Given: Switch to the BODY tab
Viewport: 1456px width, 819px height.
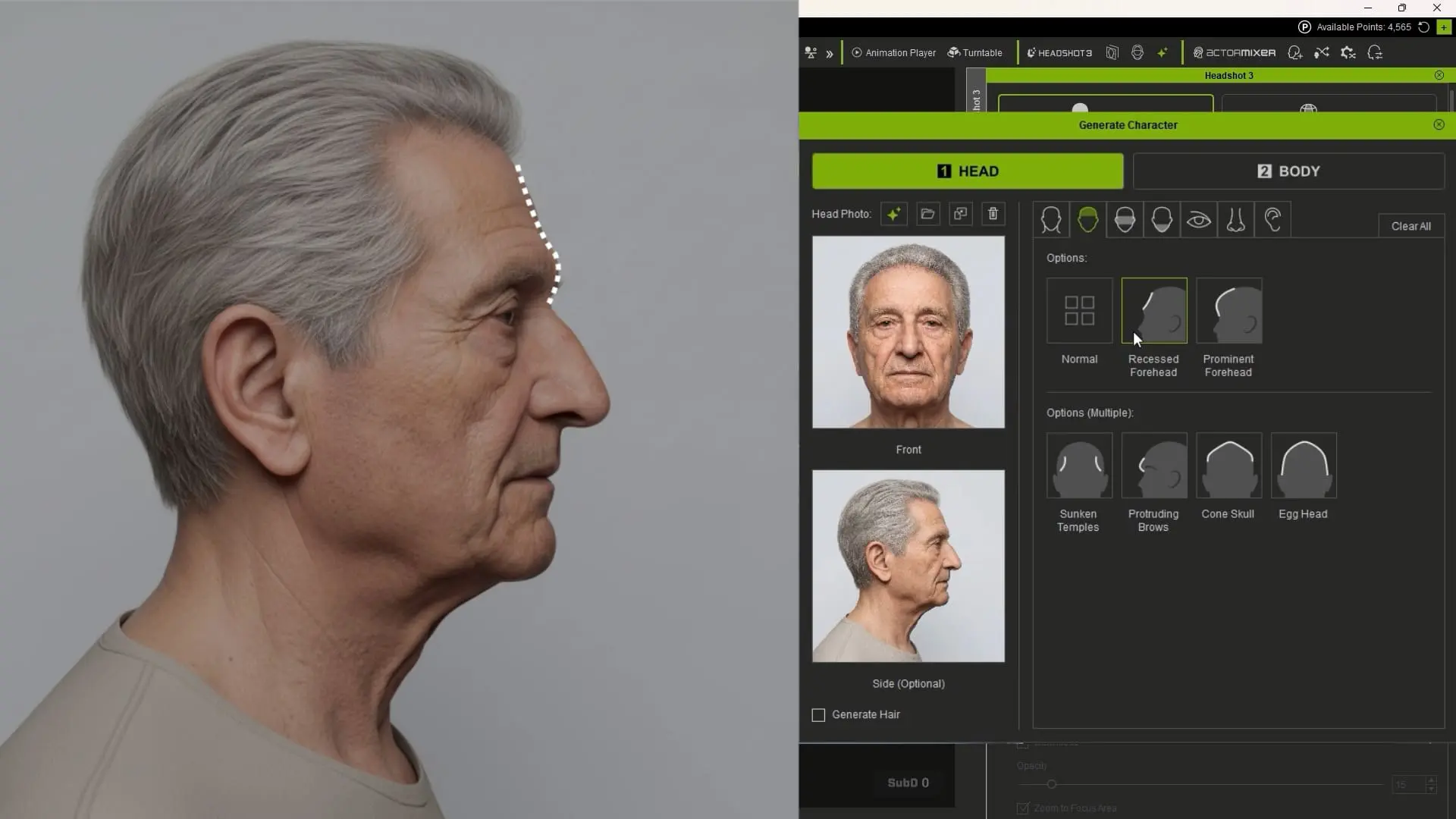Looking at the screenshot, I should pos(1288,171).
